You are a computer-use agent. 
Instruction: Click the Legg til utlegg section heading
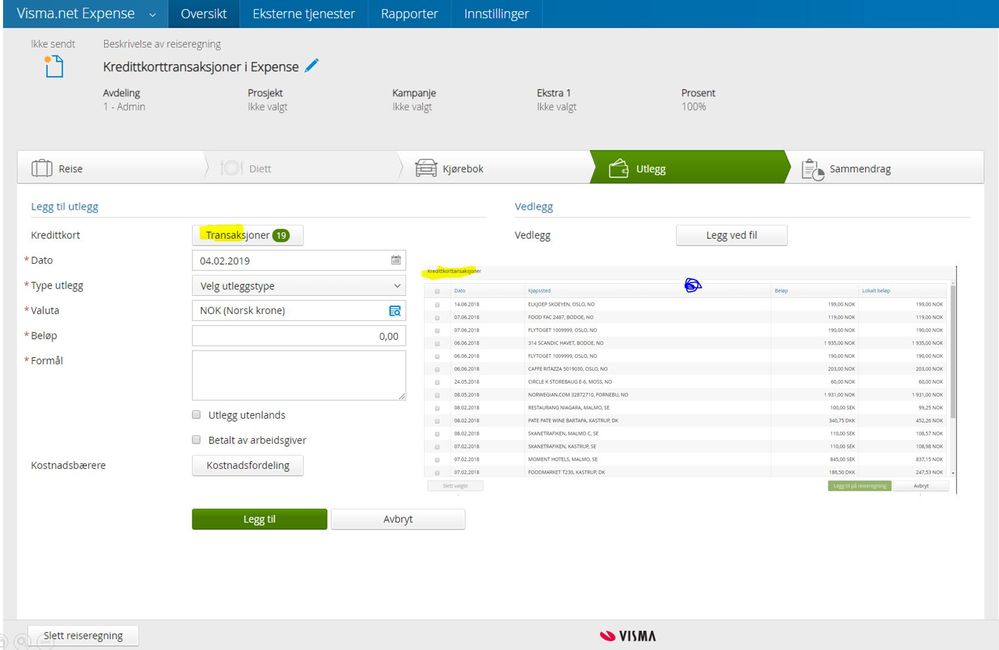64,206
